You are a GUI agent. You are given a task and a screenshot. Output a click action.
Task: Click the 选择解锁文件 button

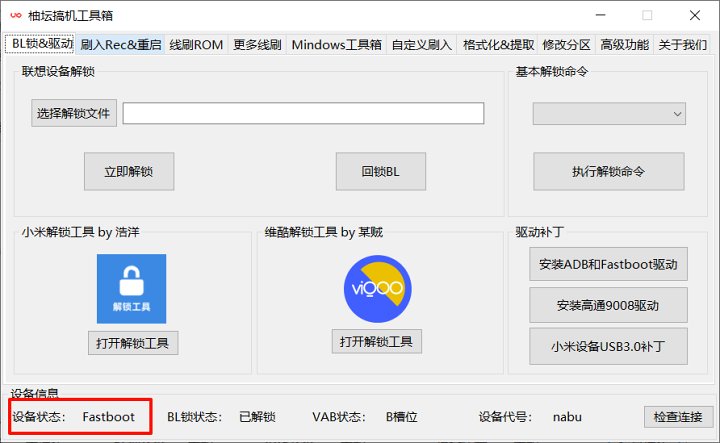click(74, 113)
